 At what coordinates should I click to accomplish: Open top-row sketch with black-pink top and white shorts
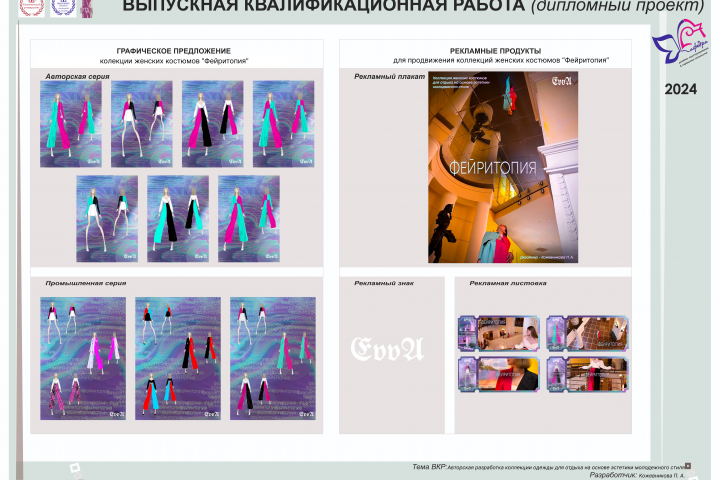click(x=142, y=124)
